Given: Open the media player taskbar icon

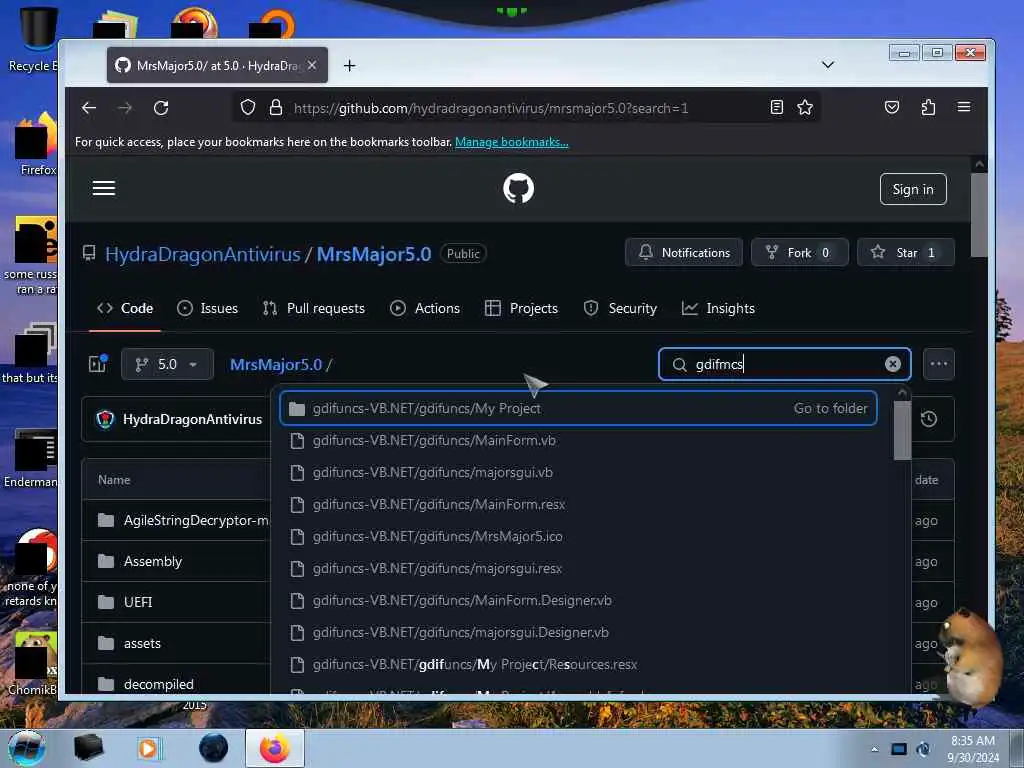Looking at the screenshot, I should 148,748.
